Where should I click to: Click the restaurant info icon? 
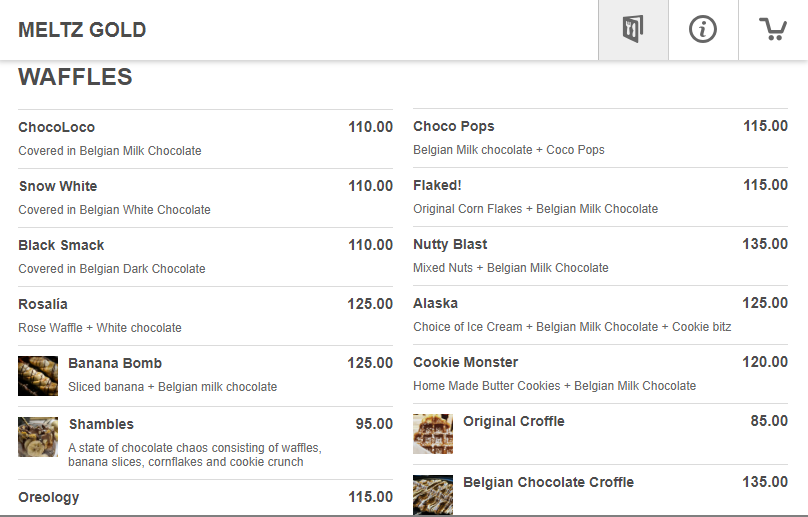pyautogui.click(x=703, y=30)
